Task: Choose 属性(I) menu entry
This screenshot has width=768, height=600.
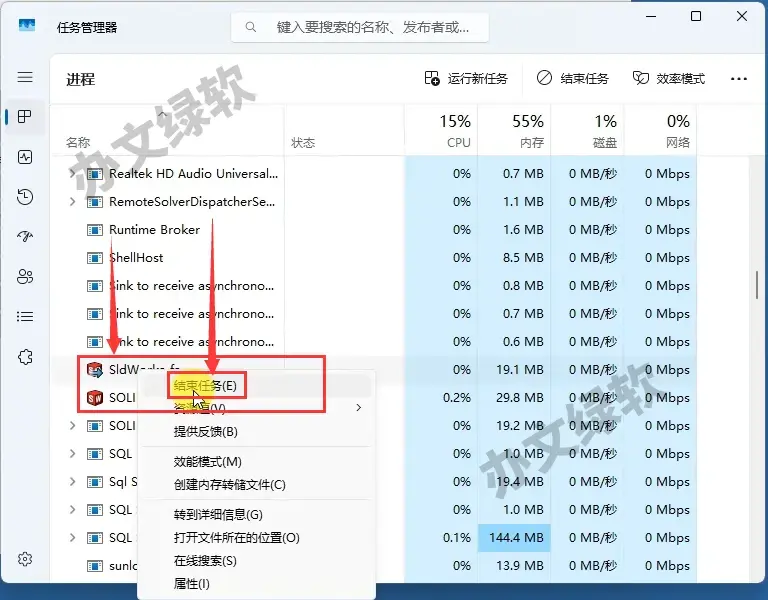Action: point(255,584)
